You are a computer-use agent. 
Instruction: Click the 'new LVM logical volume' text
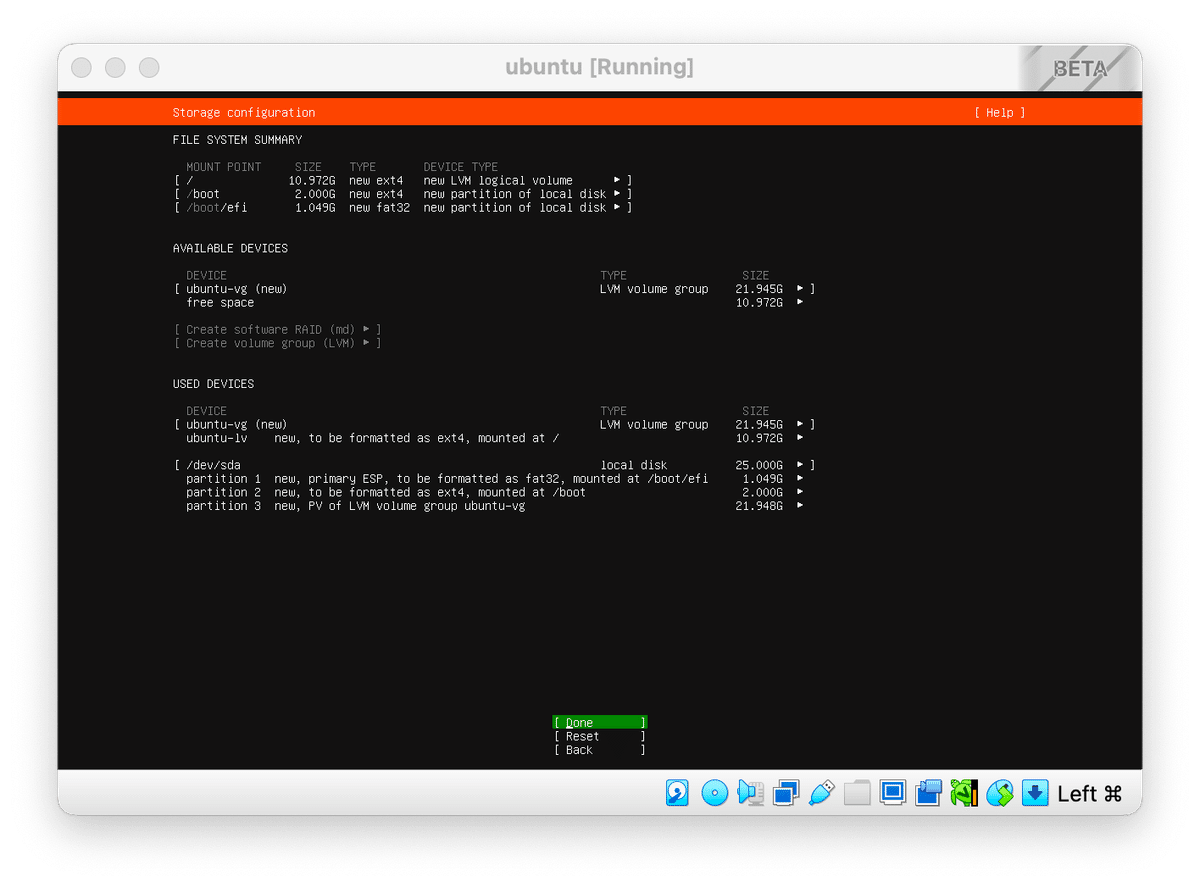pos(498,181)
